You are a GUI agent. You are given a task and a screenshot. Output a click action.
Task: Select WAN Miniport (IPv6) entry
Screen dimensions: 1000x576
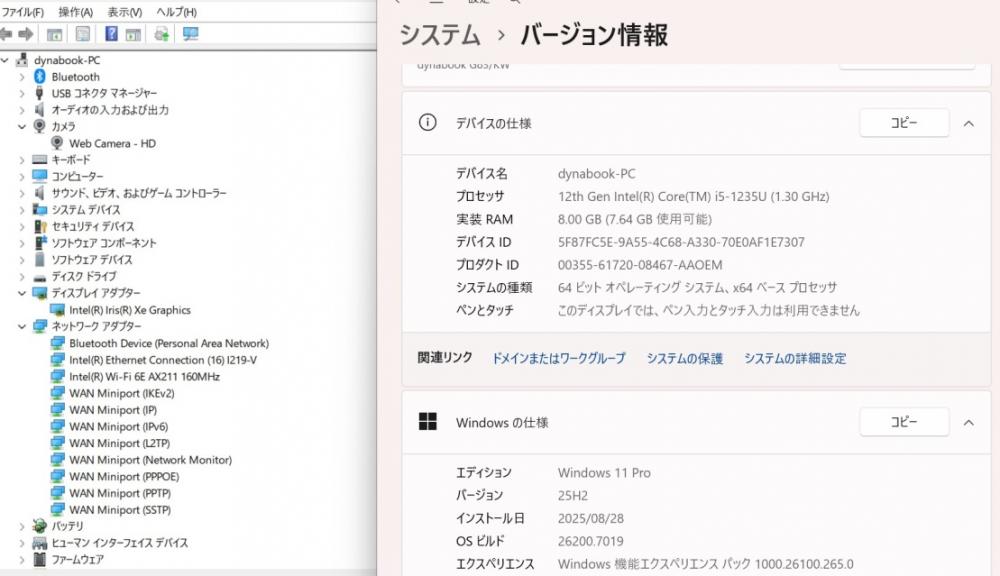coord(119,426)
